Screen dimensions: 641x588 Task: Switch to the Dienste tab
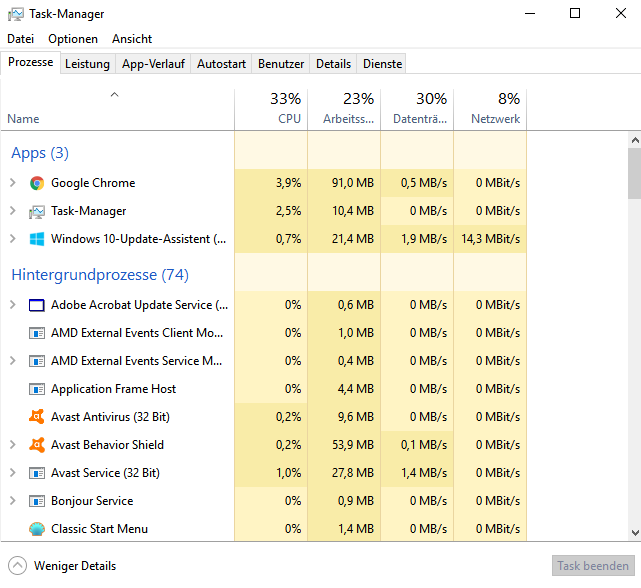coord(382,64)
